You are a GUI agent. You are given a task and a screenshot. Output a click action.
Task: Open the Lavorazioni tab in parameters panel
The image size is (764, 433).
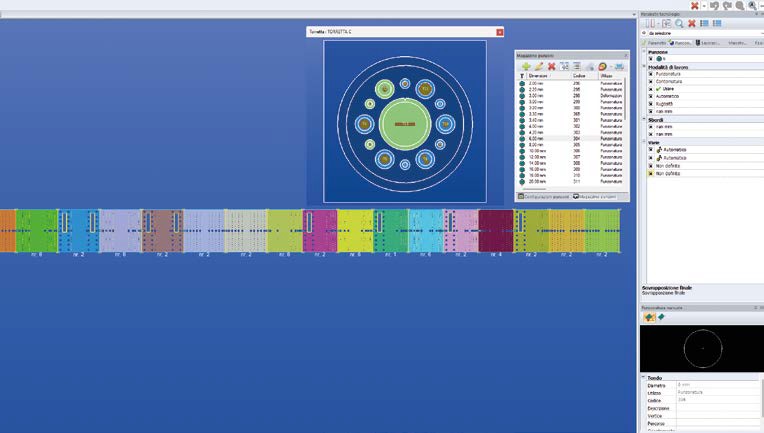707,43
